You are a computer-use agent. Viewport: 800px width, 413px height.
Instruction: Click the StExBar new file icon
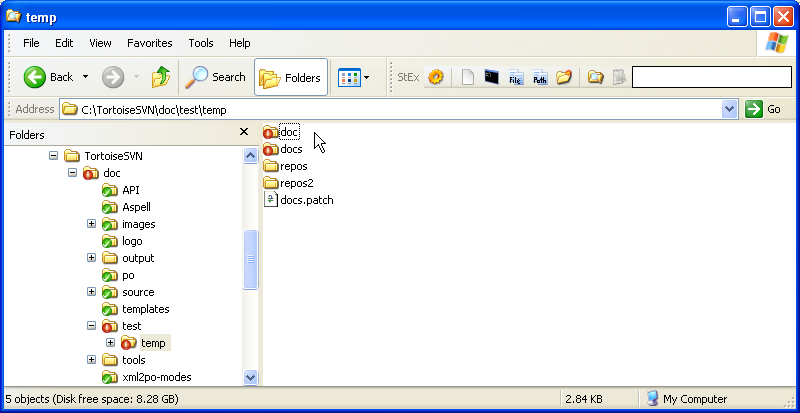coord(467,77)
